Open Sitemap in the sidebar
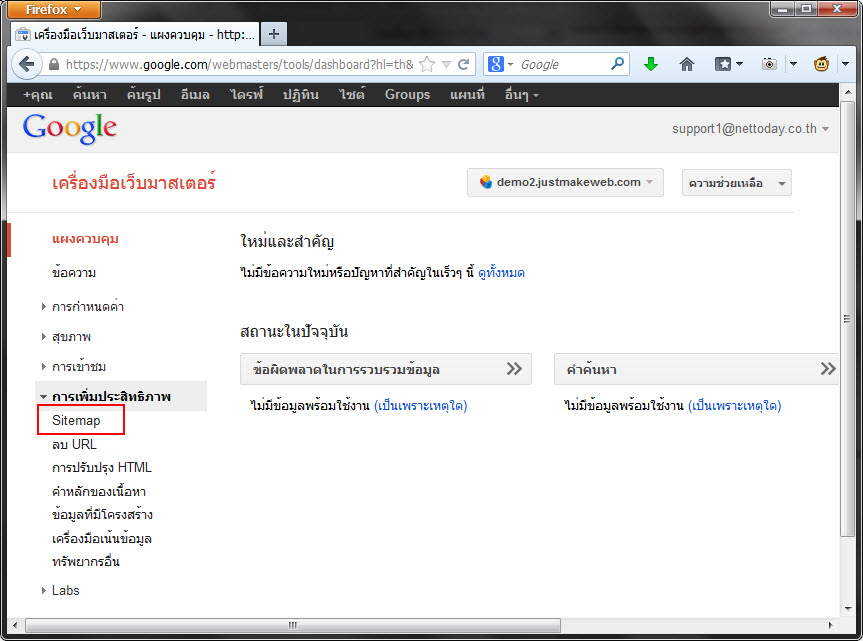 (76, 420)
